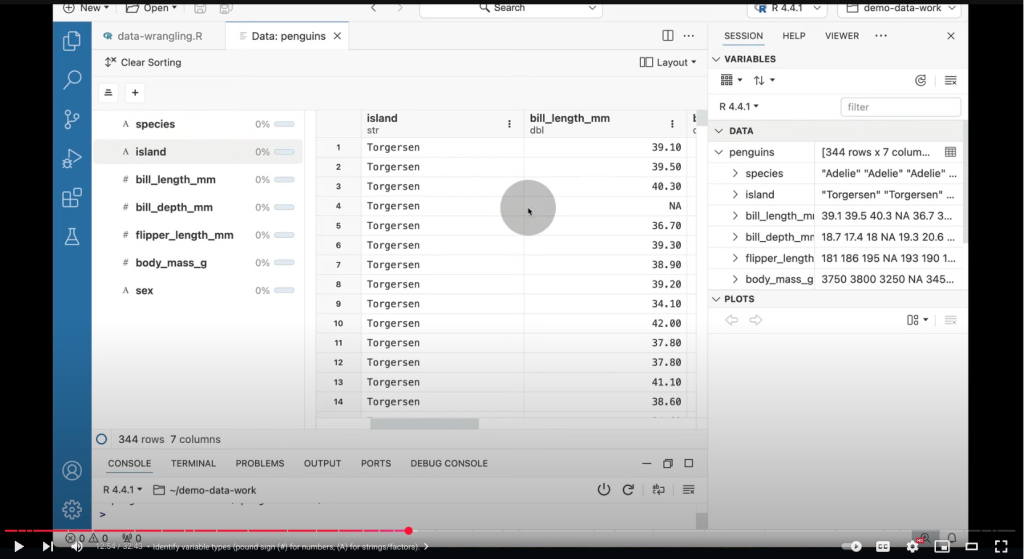Clear all variables with delete-all icon
Viewport: 1024px width, 559px height.
coord(951,80)
